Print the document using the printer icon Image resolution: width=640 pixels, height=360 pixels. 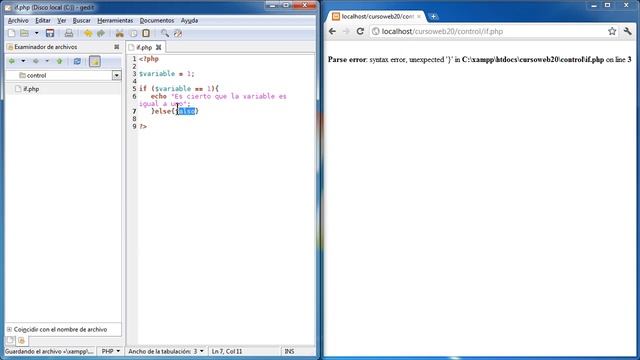[69, 33]
